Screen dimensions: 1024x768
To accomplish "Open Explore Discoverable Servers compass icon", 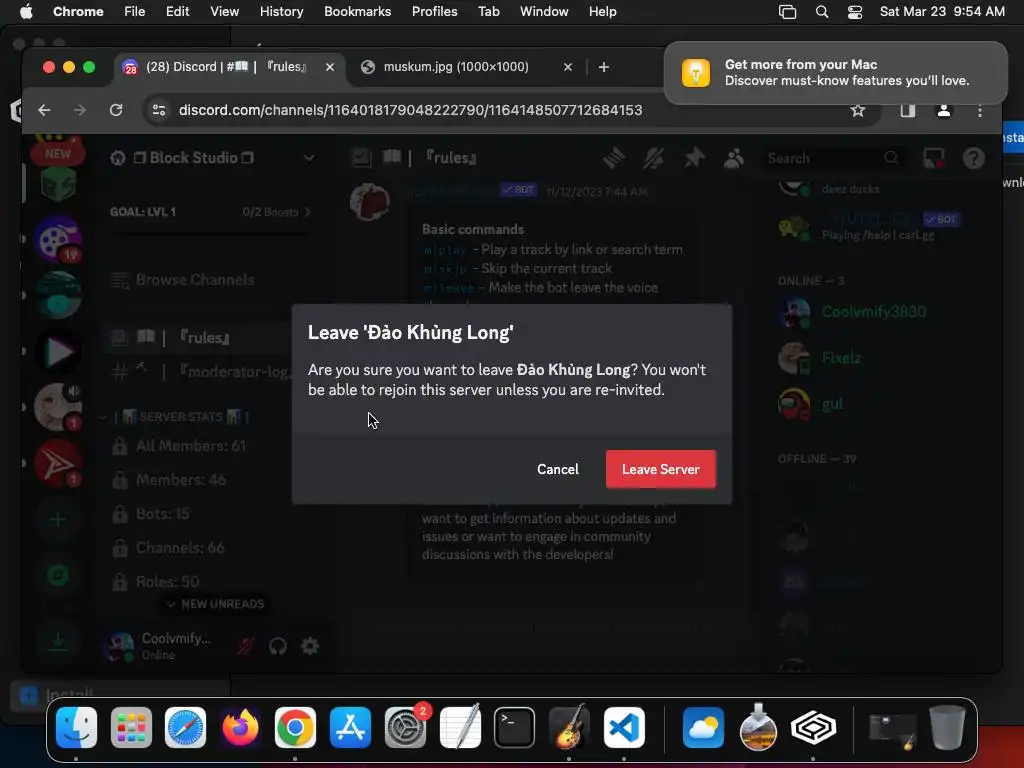I will coord(58,575).
